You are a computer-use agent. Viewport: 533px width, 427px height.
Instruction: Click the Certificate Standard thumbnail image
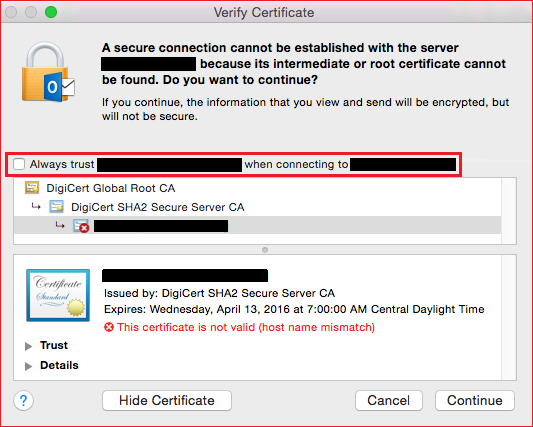coord(58,295)
